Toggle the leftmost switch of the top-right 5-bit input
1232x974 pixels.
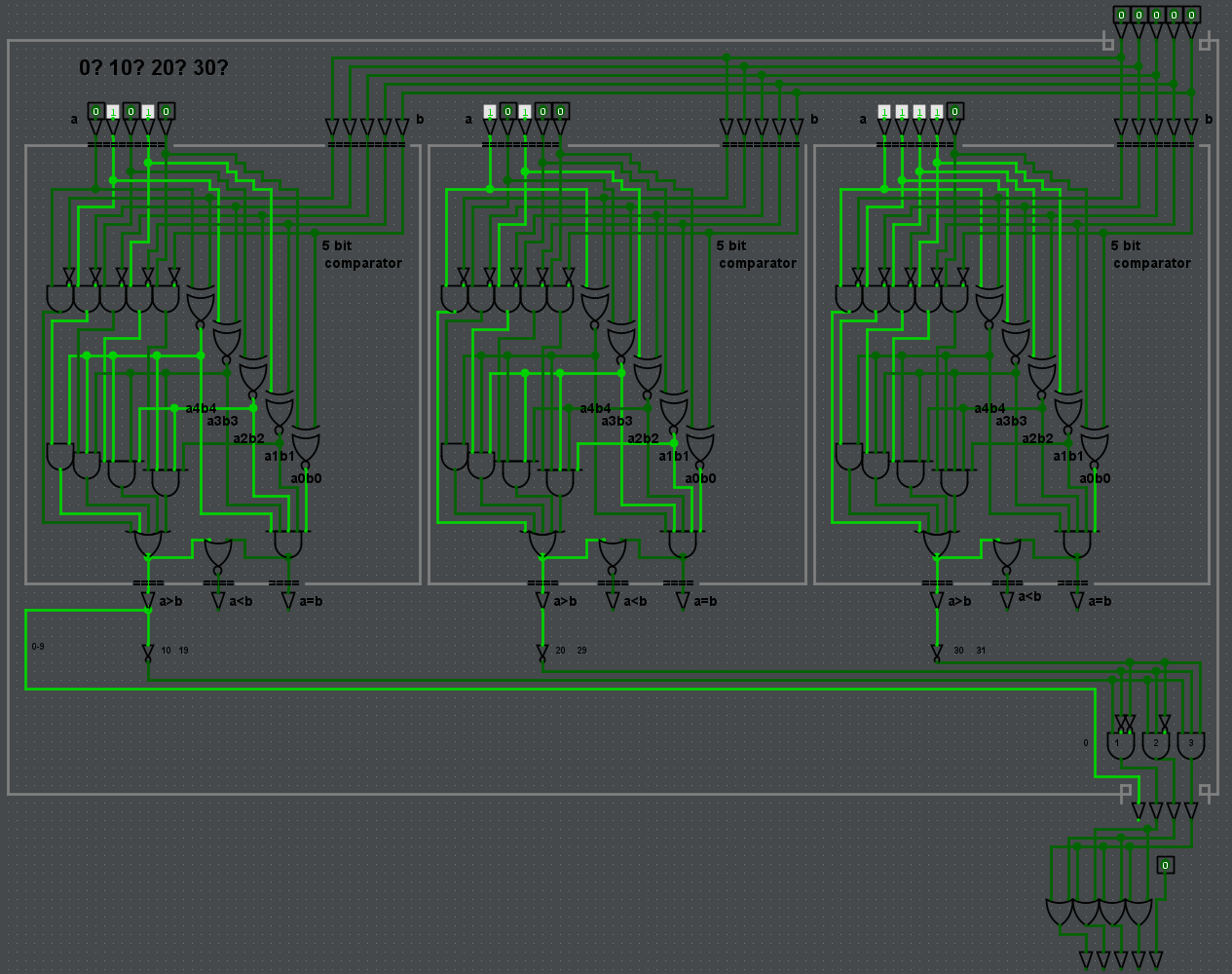(x=1121, y=15)
